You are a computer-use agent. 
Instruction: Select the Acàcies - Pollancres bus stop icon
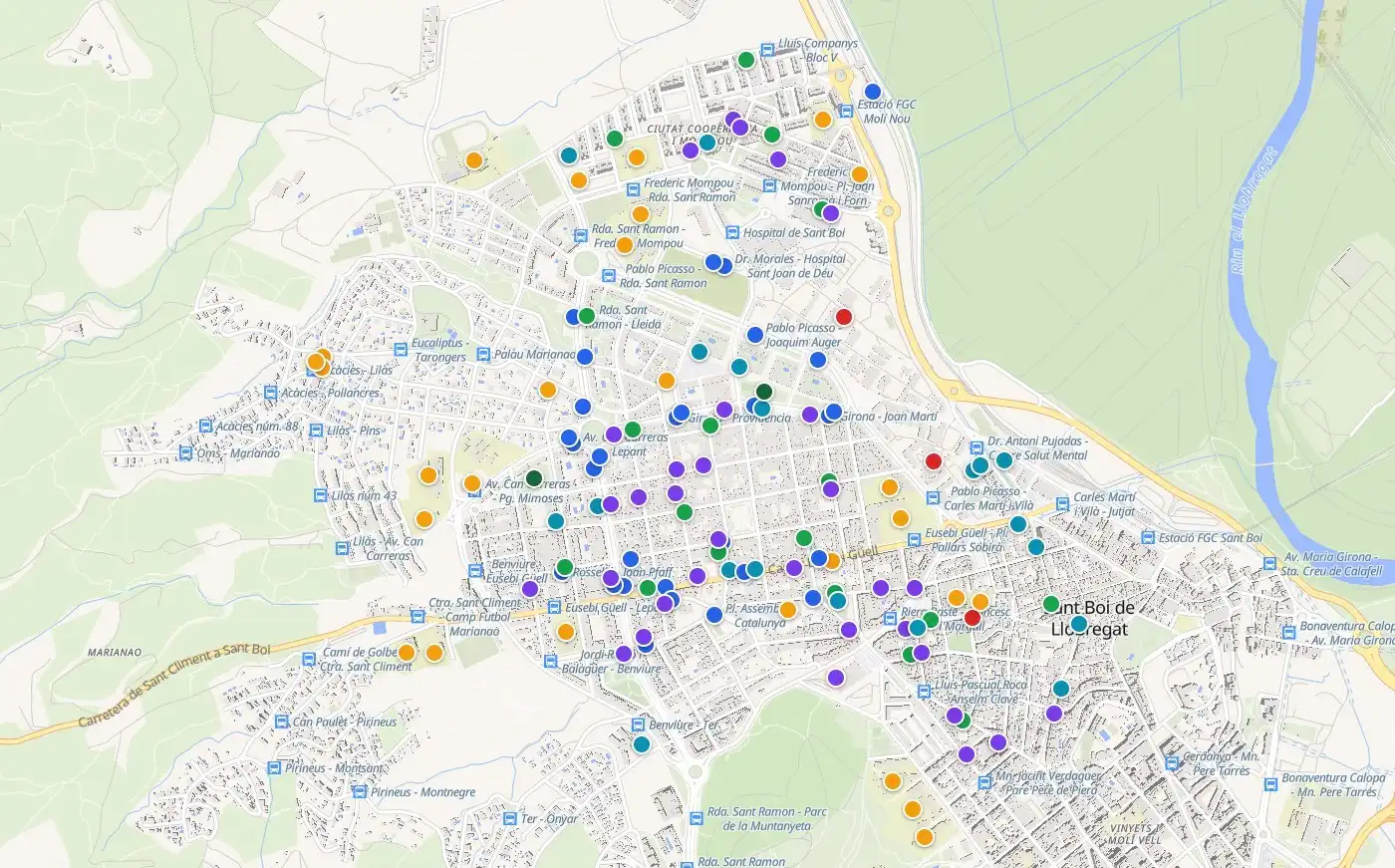click(x=271, y=393)
